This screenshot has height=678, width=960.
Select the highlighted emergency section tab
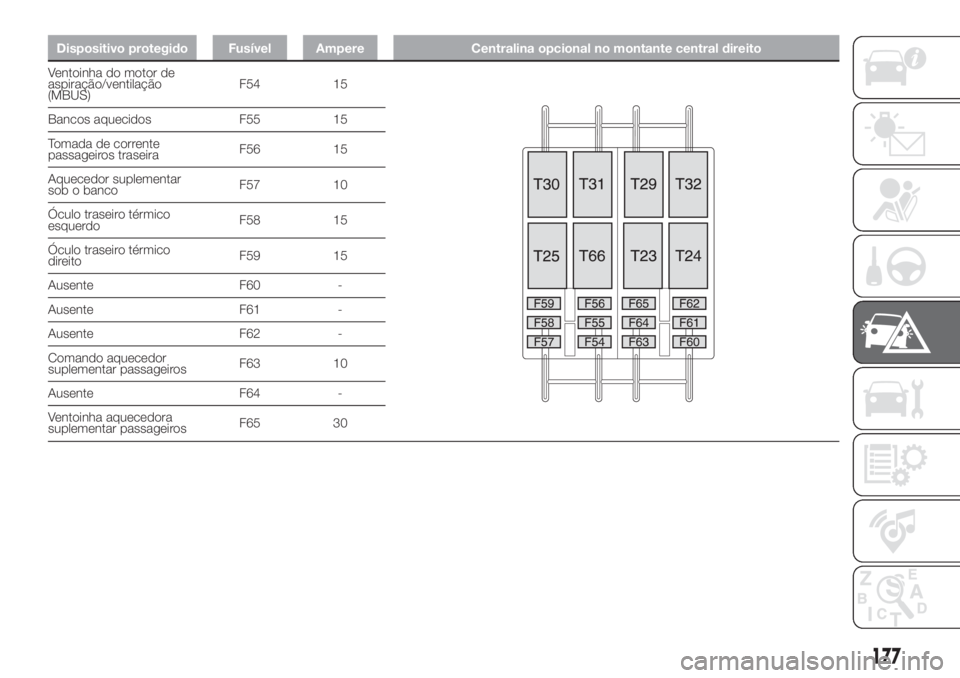(x=907, y=333)
